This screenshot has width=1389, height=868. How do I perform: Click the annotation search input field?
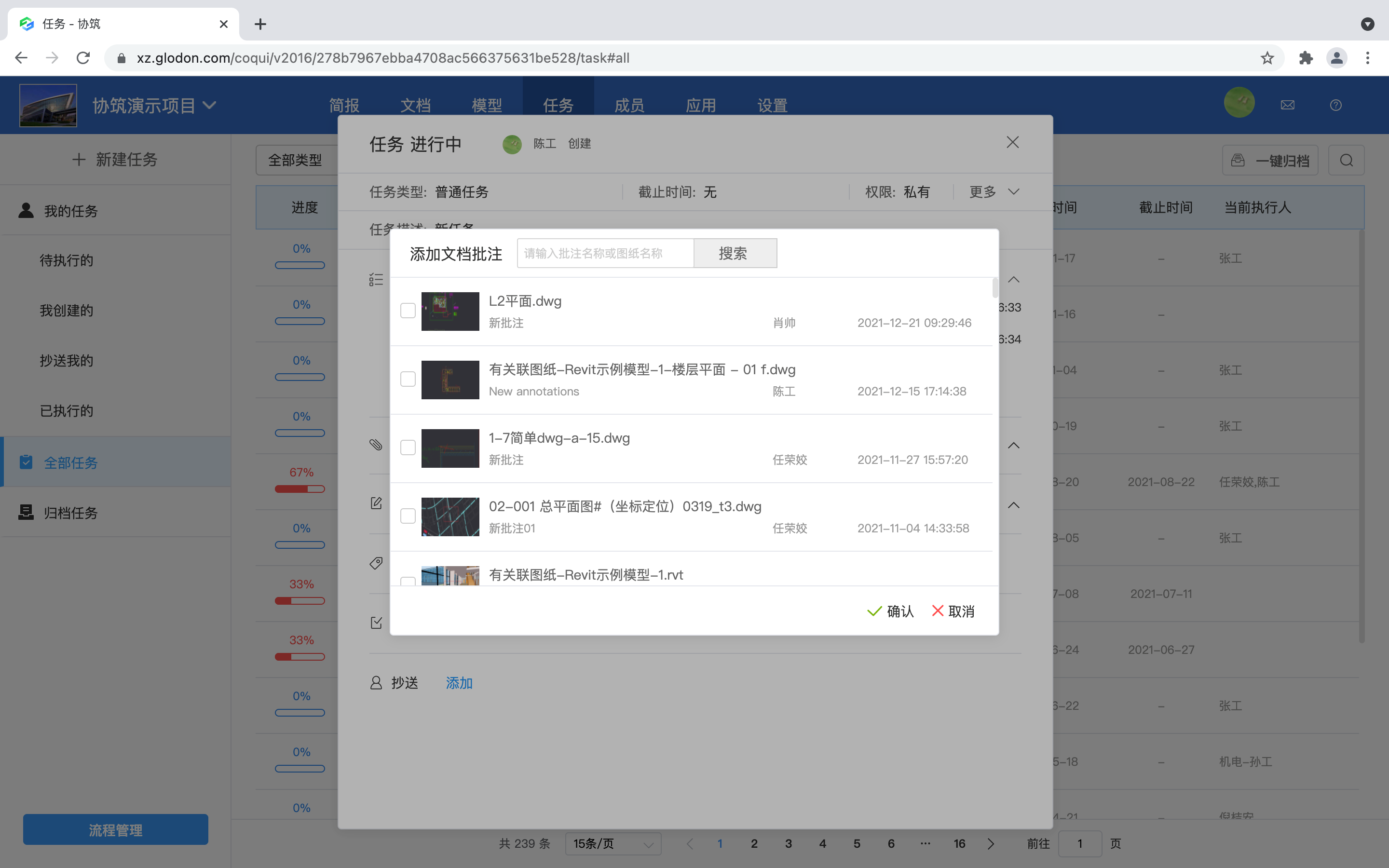click(604, 253)
